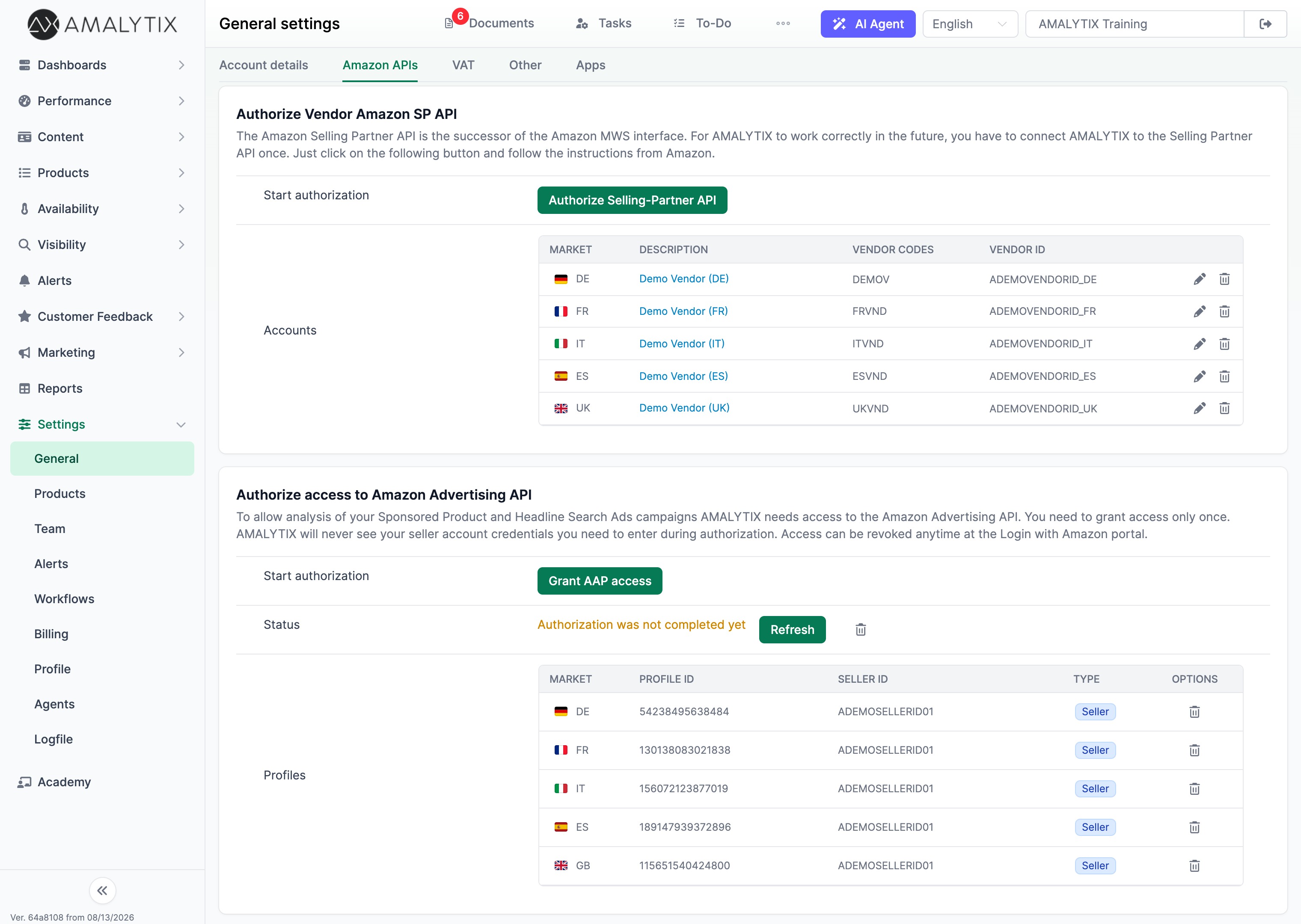This screenshot has width=1301, height=924.
Task: Open the Demo Vendor (ES) link
Action: pyautogui.click(x=683, y=376)
